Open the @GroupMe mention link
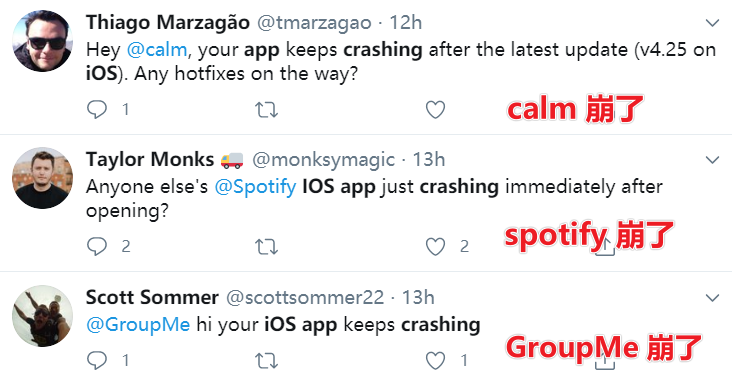Viewport: 732px width, 380px height. [138, 324]
